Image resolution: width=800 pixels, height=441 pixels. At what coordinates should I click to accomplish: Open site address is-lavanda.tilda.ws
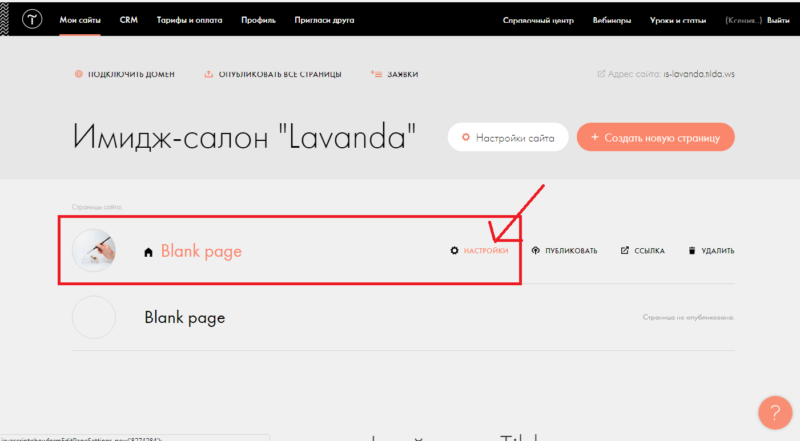tap(699, 74)
